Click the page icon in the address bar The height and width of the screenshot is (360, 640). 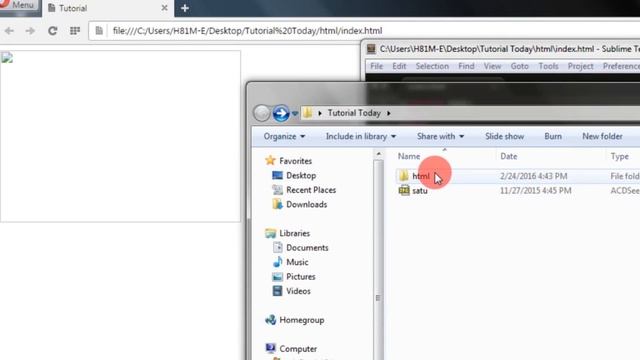tap(99, 31)
